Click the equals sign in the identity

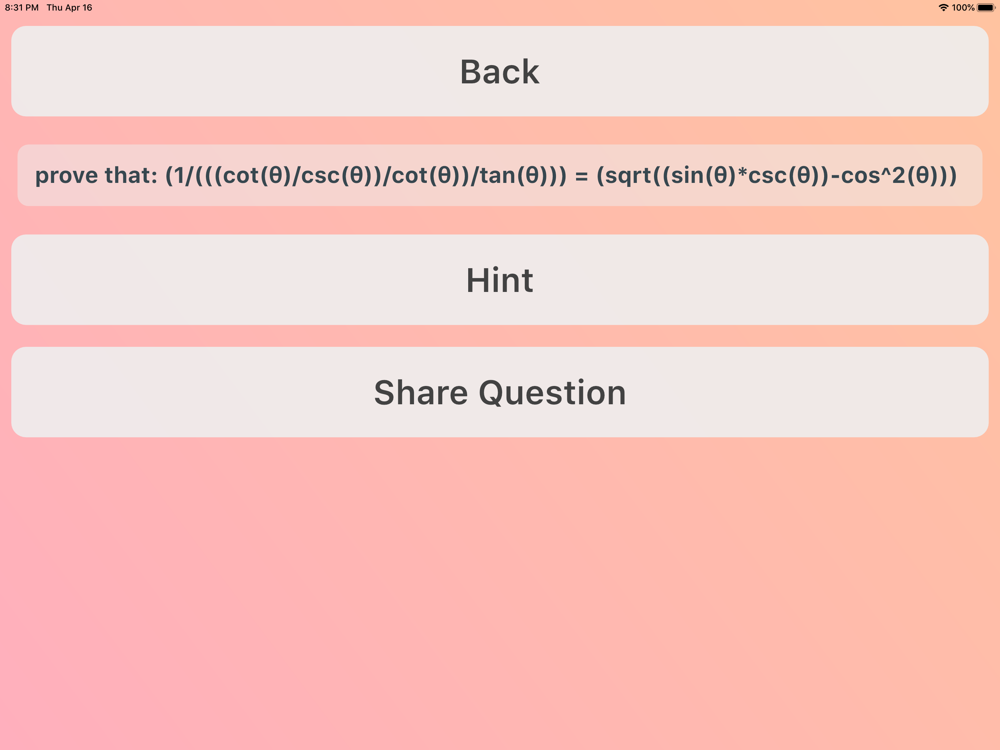(581, 176)
